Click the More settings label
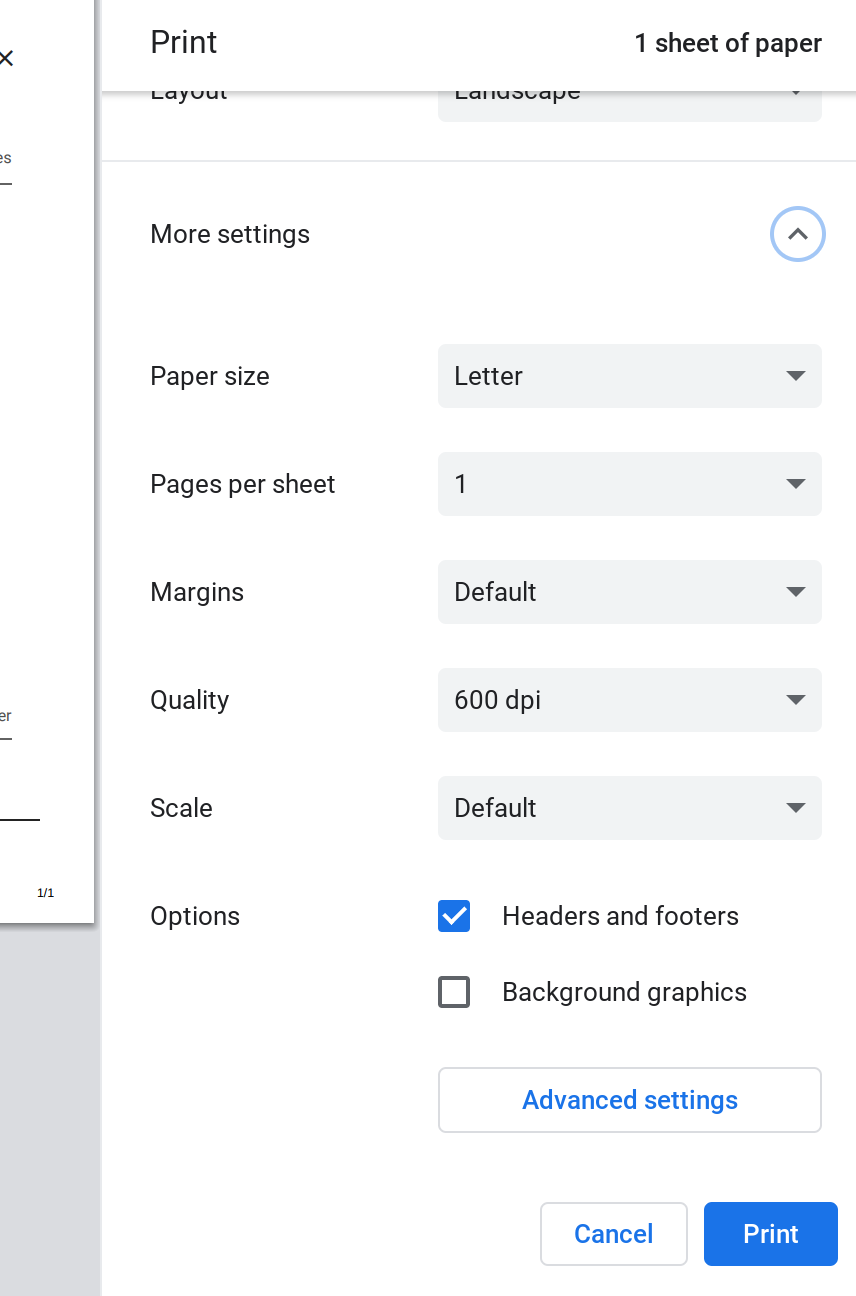856x1296 pixels. 230,234
